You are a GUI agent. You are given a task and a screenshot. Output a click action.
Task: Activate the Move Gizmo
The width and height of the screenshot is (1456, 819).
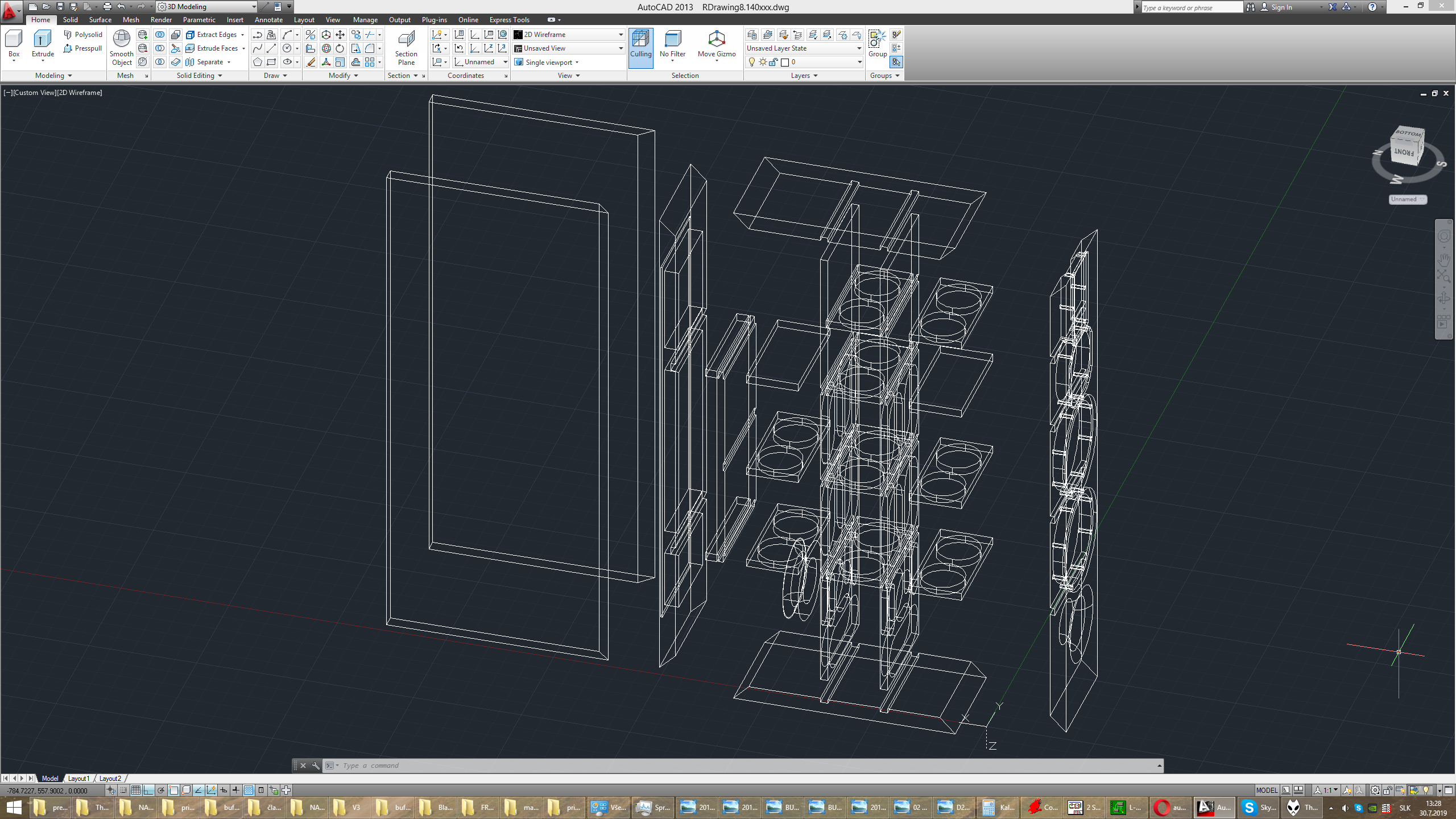pyautogui.click(x=717, y=44)
